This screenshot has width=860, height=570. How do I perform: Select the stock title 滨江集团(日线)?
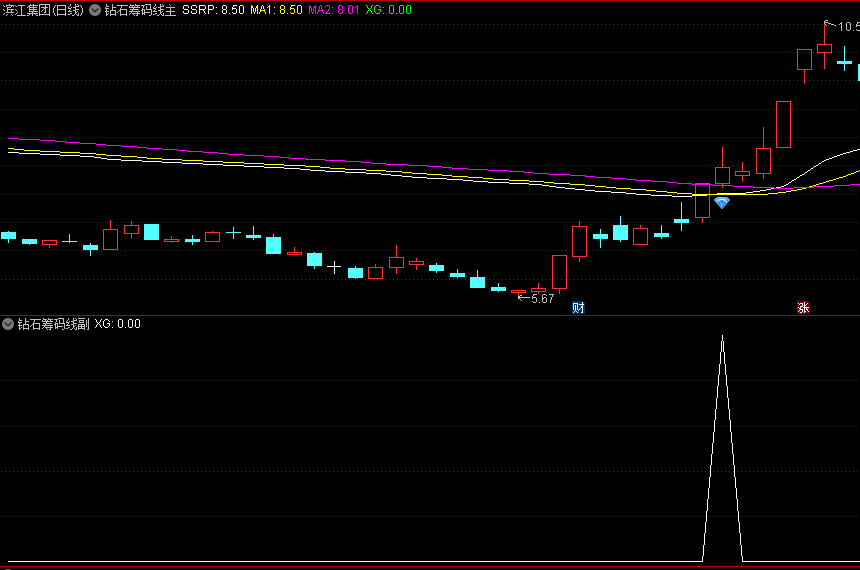click(43, 10)
